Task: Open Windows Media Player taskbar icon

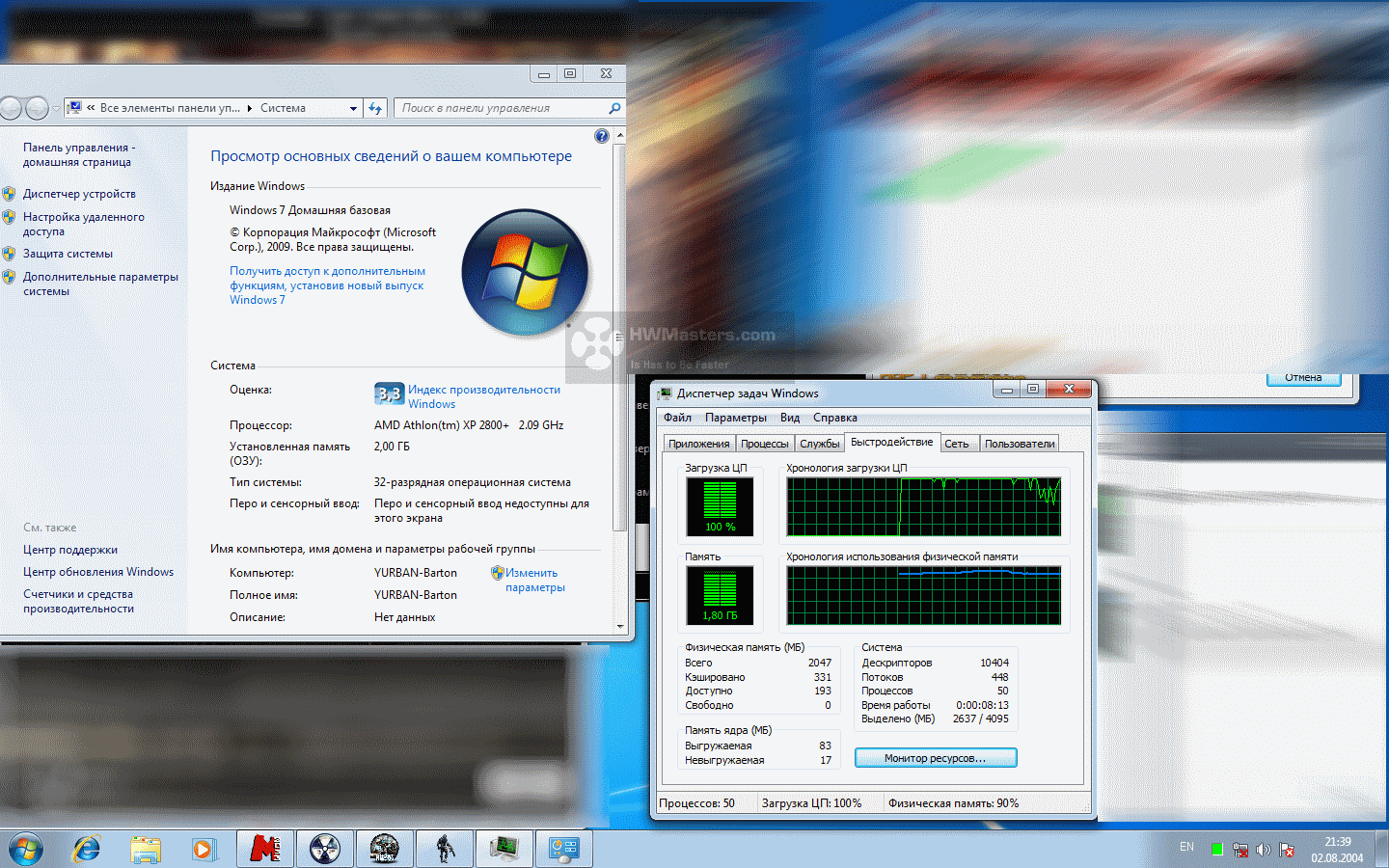Action: 203,850
